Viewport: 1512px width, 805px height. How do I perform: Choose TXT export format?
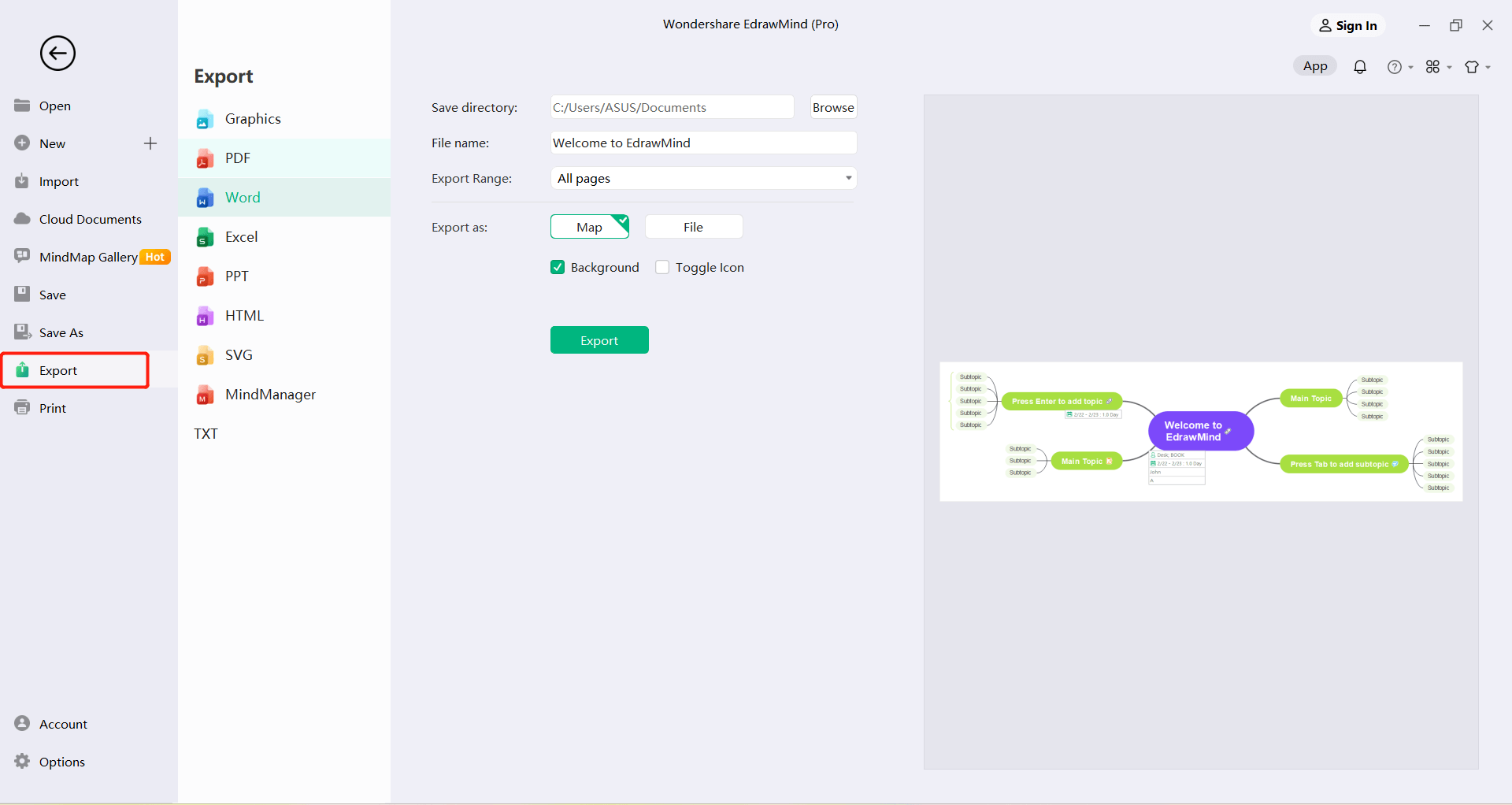coord(206,434)
